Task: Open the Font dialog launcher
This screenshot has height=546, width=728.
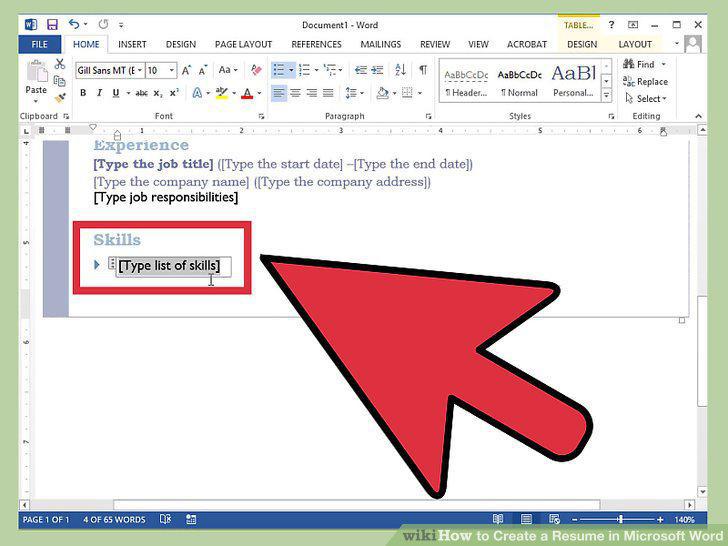Action: click(261, 116)
